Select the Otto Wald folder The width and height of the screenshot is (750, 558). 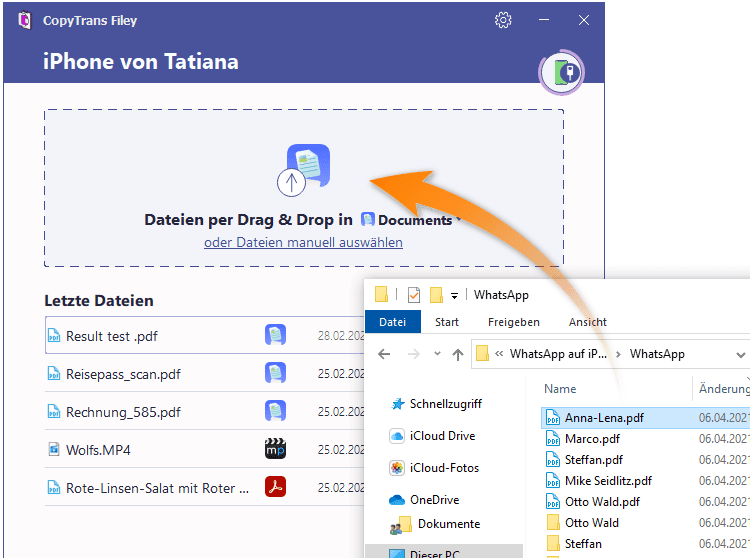tap(646, 523)
